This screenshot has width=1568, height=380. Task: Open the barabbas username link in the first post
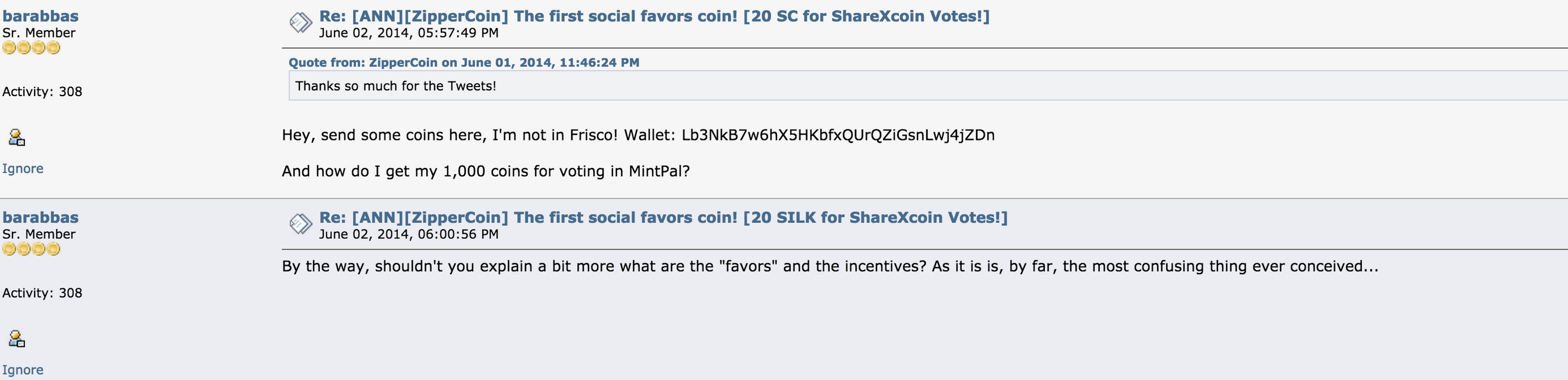[x=40, y=16]
